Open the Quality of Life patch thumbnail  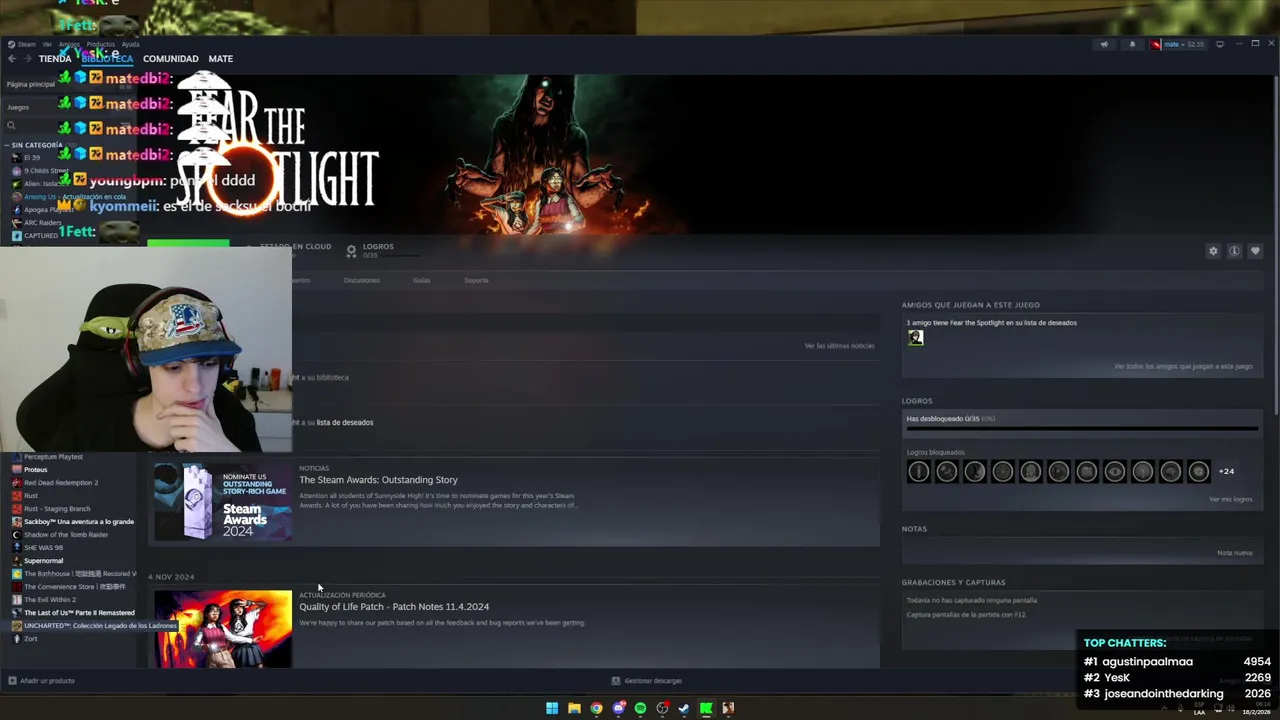tap(222, 629)
